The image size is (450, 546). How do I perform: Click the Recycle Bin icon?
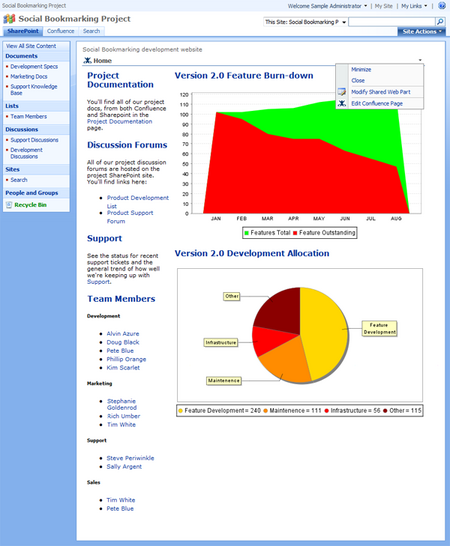(x=9, y=205)
